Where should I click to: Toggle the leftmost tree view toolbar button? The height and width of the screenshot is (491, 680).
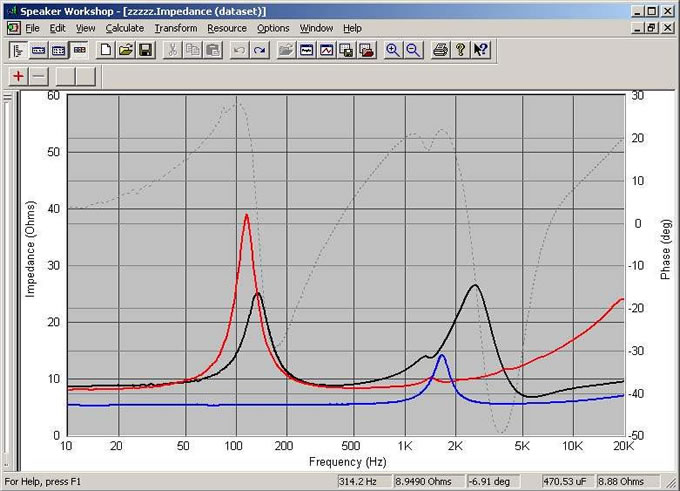point(19,49)
